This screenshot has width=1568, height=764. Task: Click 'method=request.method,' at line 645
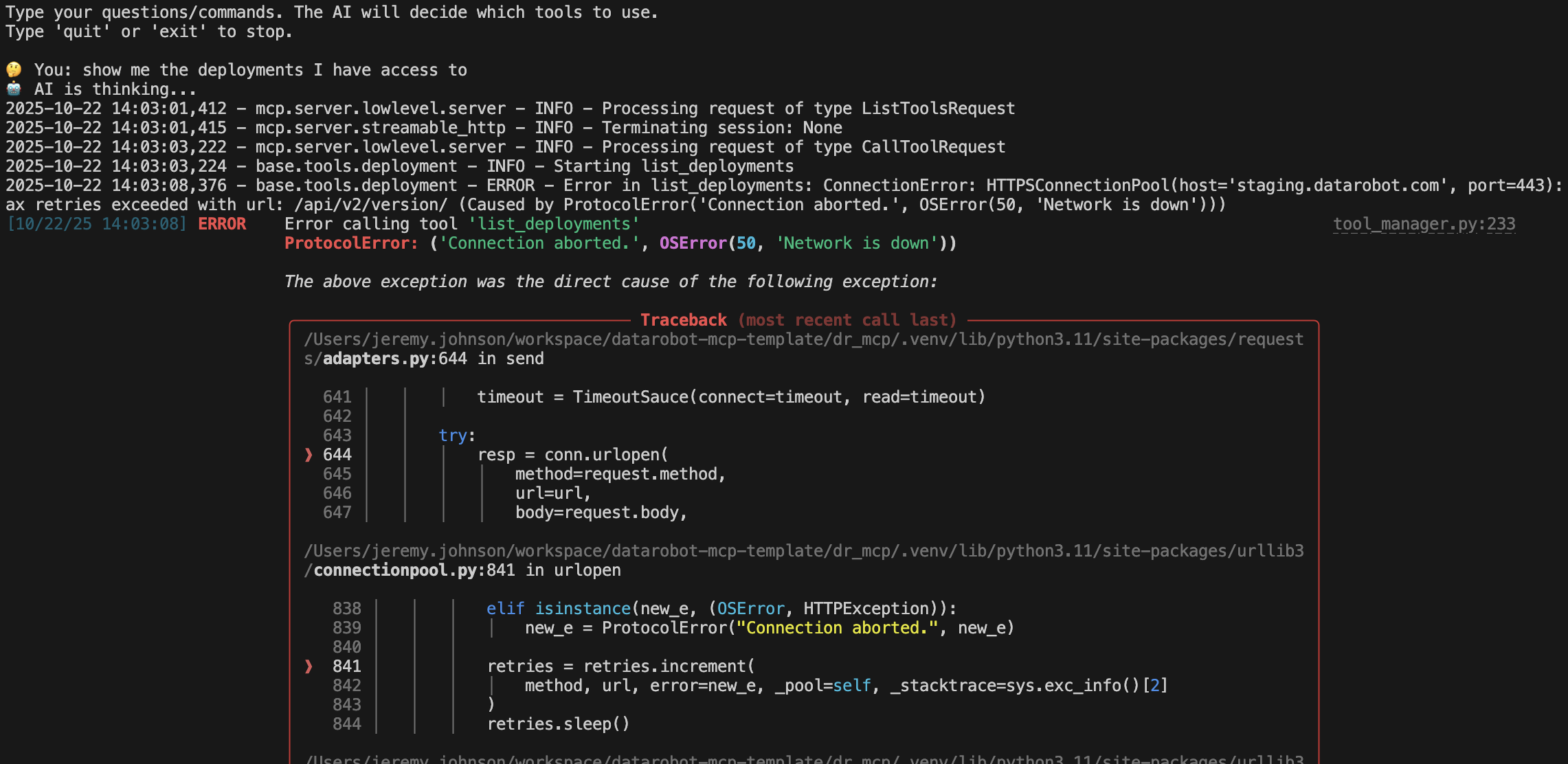pos(620,474)
